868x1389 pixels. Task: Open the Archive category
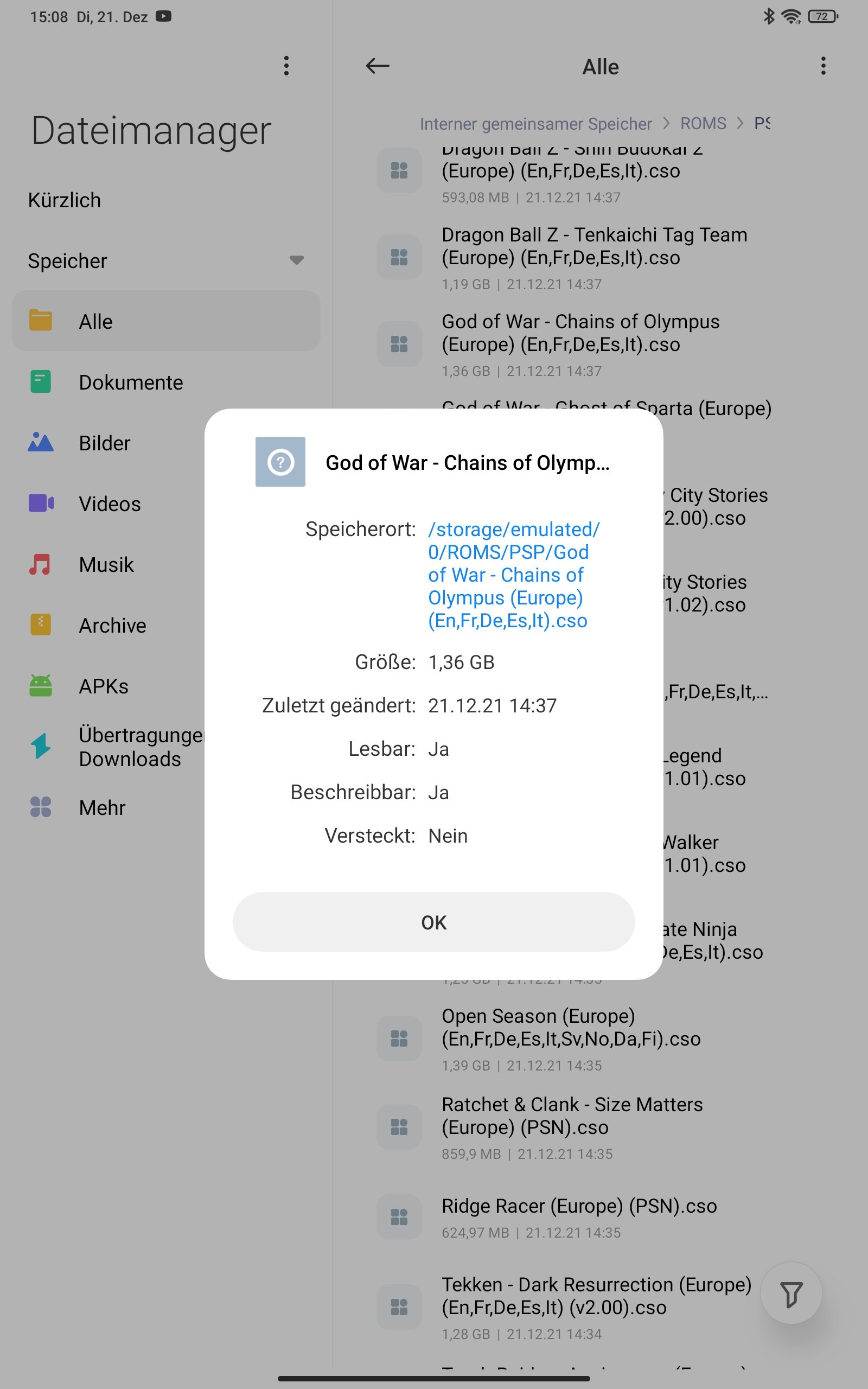coord(115,625)
